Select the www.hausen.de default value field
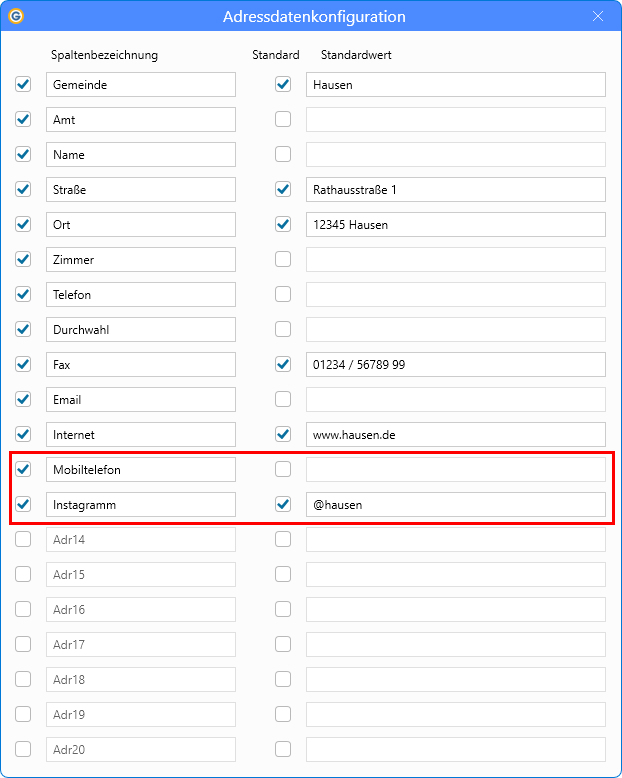Viewport: 622px width, 778px height. click(455, 435)
